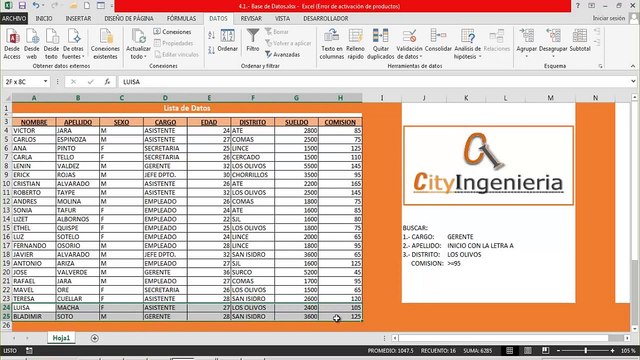Click the Desde web icon
This screenshot has width=640, height=360.
tap(32, 44)
